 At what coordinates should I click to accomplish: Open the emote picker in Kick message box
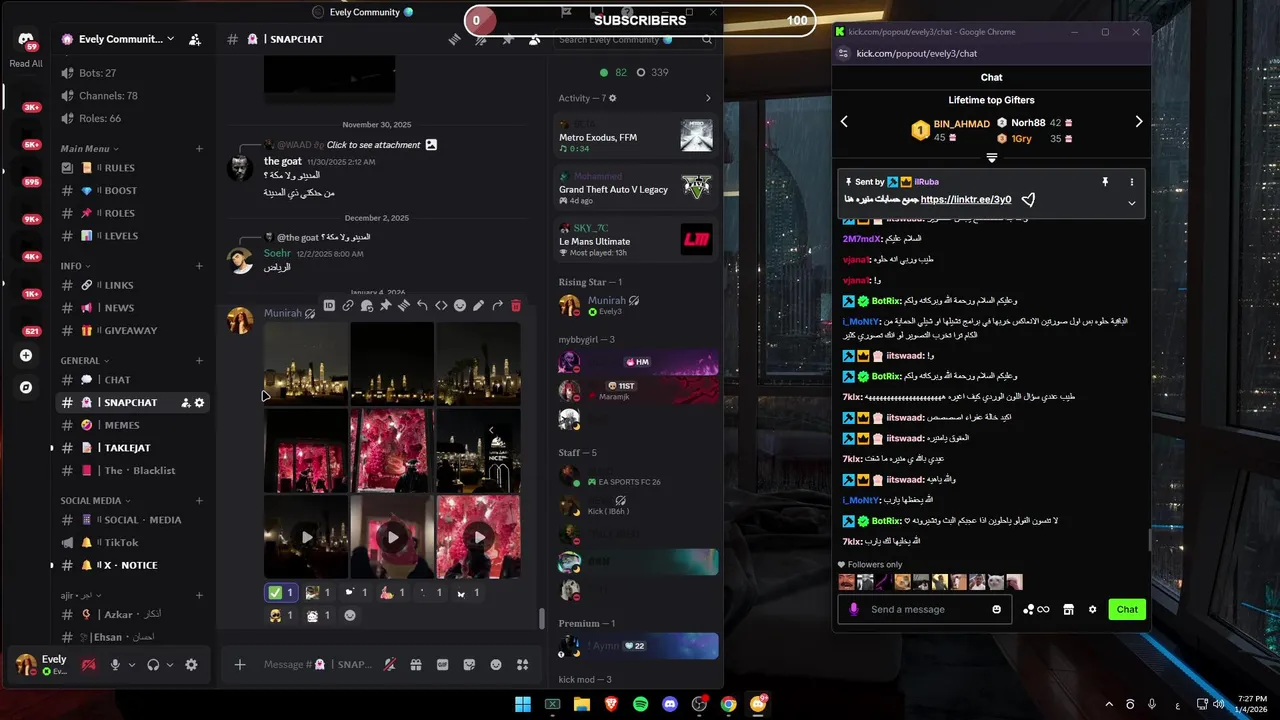[996, 609]
